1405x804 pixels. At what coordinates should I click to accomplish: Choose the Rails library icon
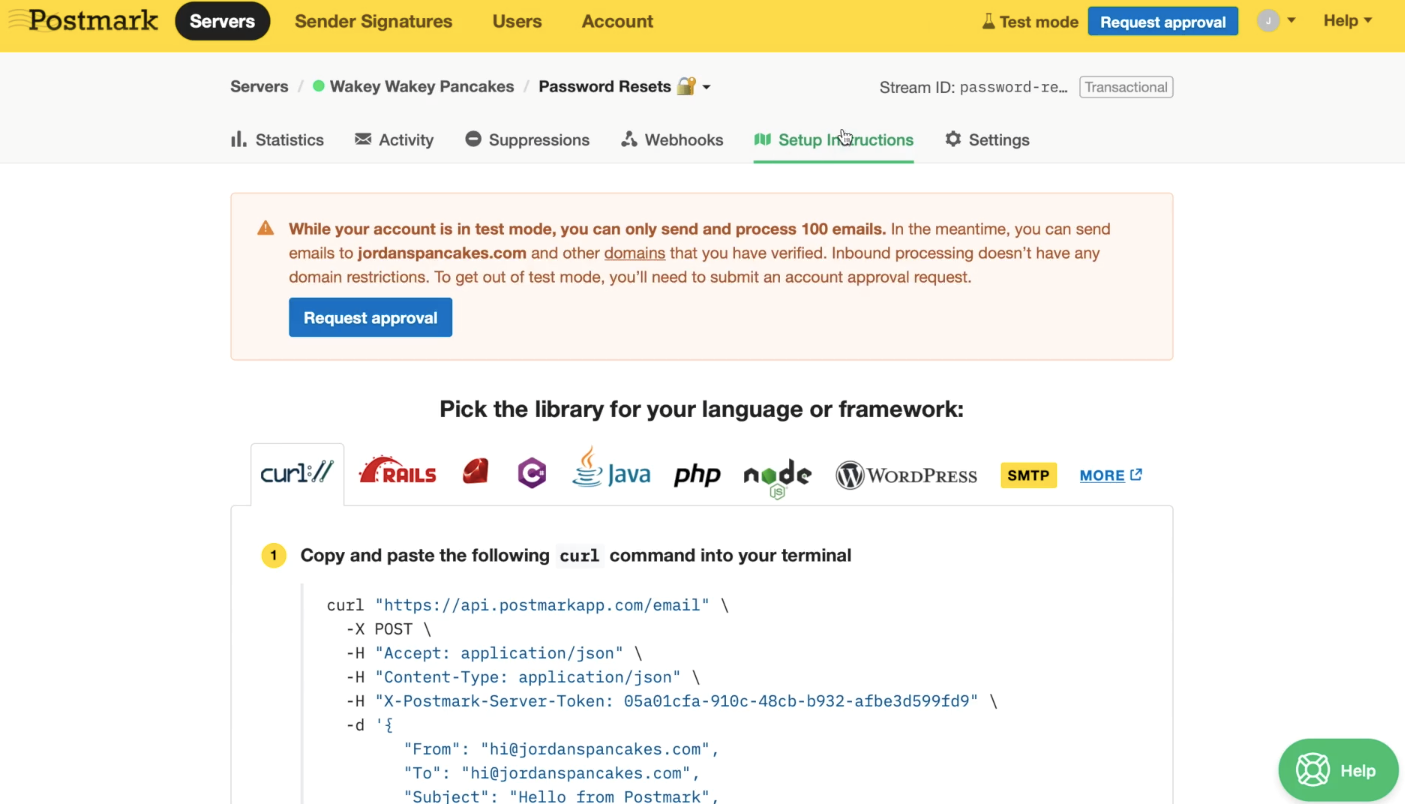[397, 471]
